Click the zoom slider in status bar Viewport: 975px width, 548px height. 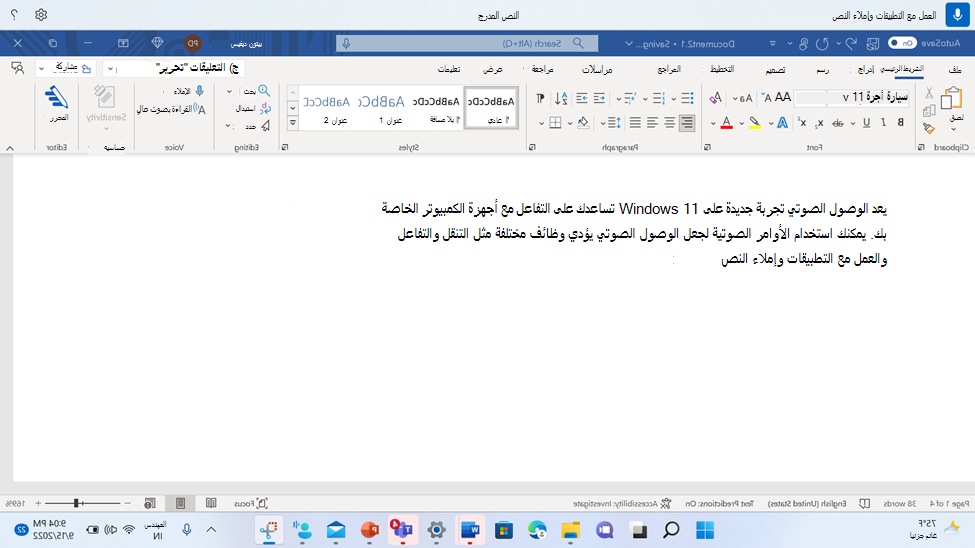point(82,503)
